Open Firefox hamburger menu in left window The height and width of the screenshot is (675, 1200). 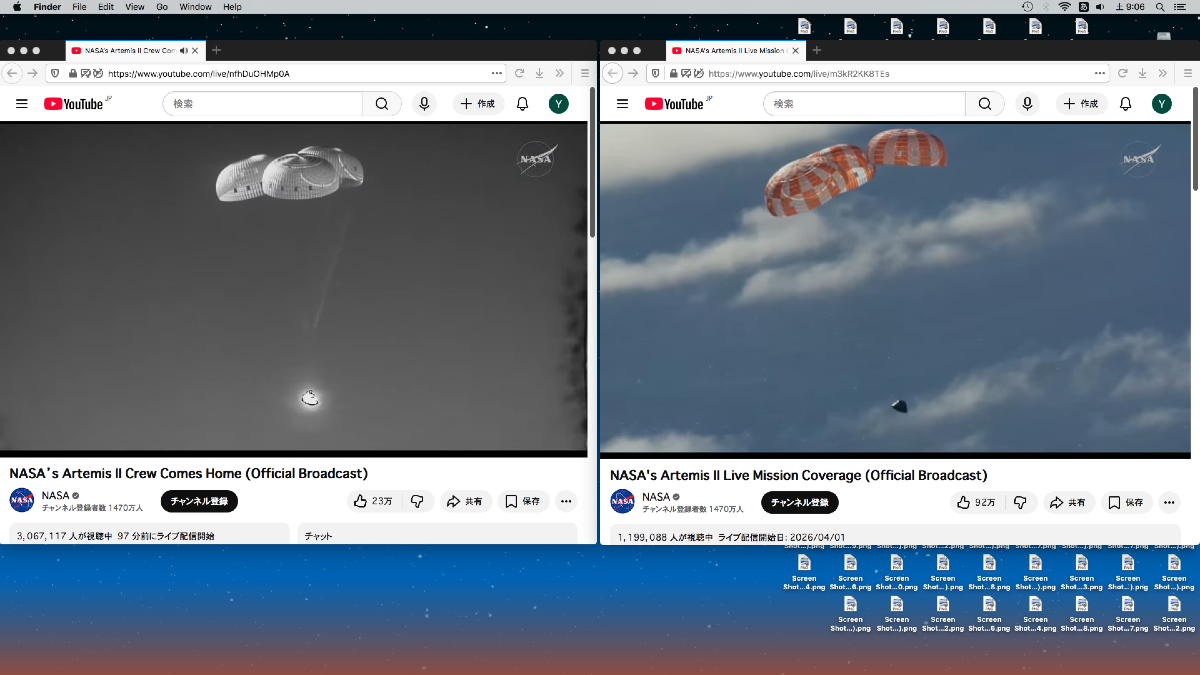click(x=585, y=73)
